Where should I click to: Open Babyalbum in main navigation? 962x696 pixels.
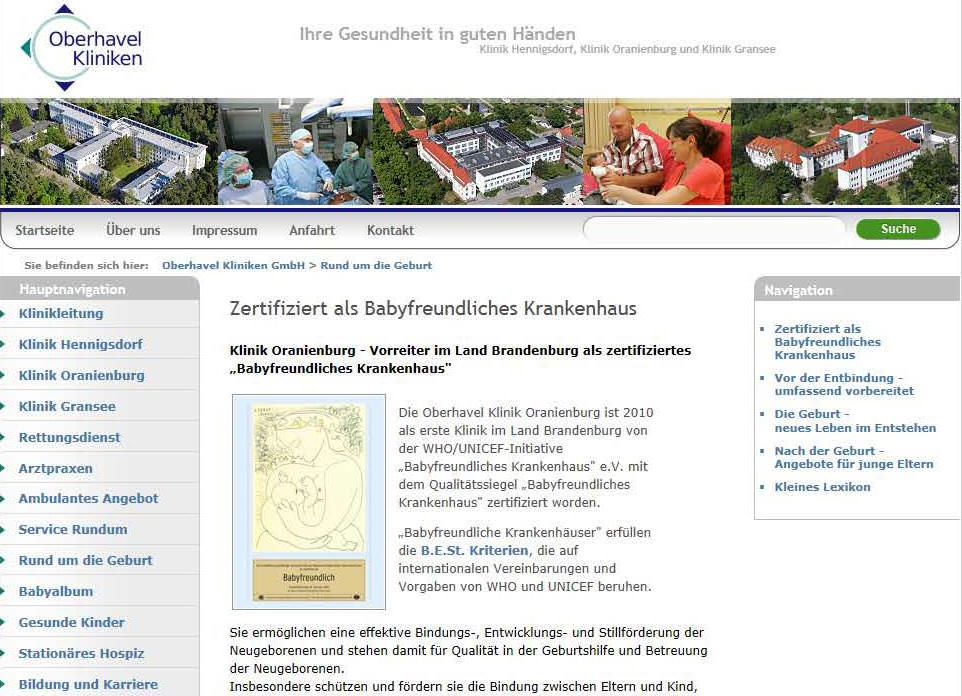(56, 591)
